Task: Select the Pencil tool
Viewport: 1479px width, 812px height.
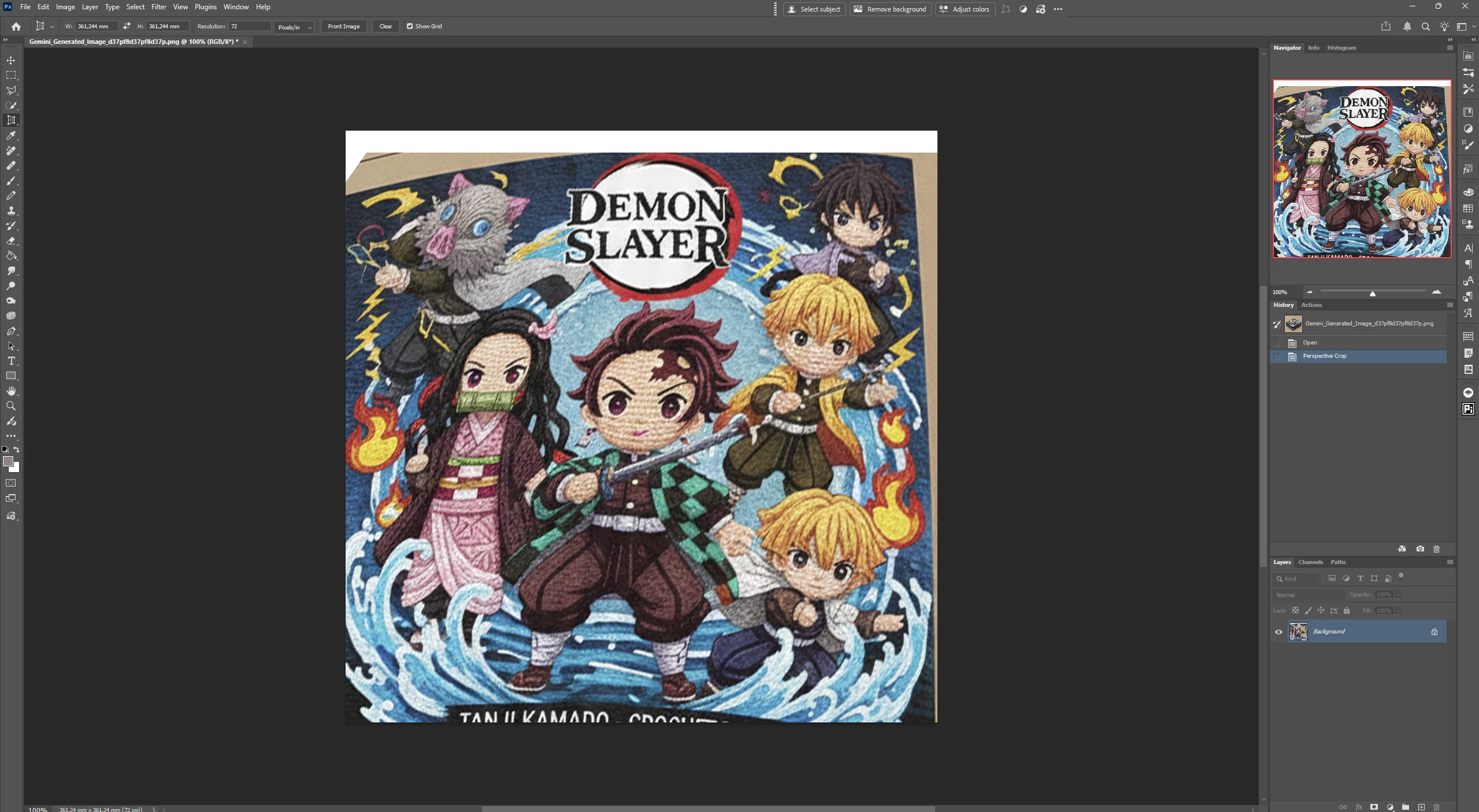Action: pos(11,196)
